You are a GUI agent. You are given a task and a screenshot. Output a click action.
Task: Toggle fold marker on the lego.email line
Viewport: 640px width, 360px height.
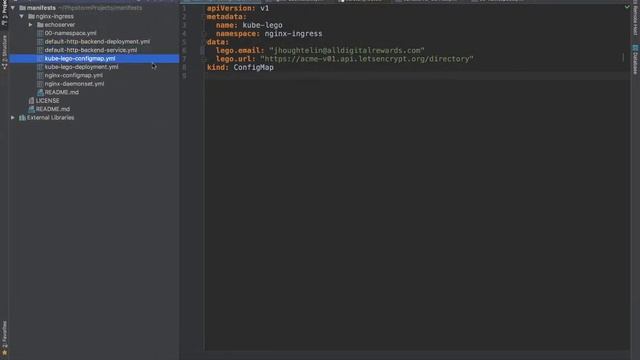(203, 51)
